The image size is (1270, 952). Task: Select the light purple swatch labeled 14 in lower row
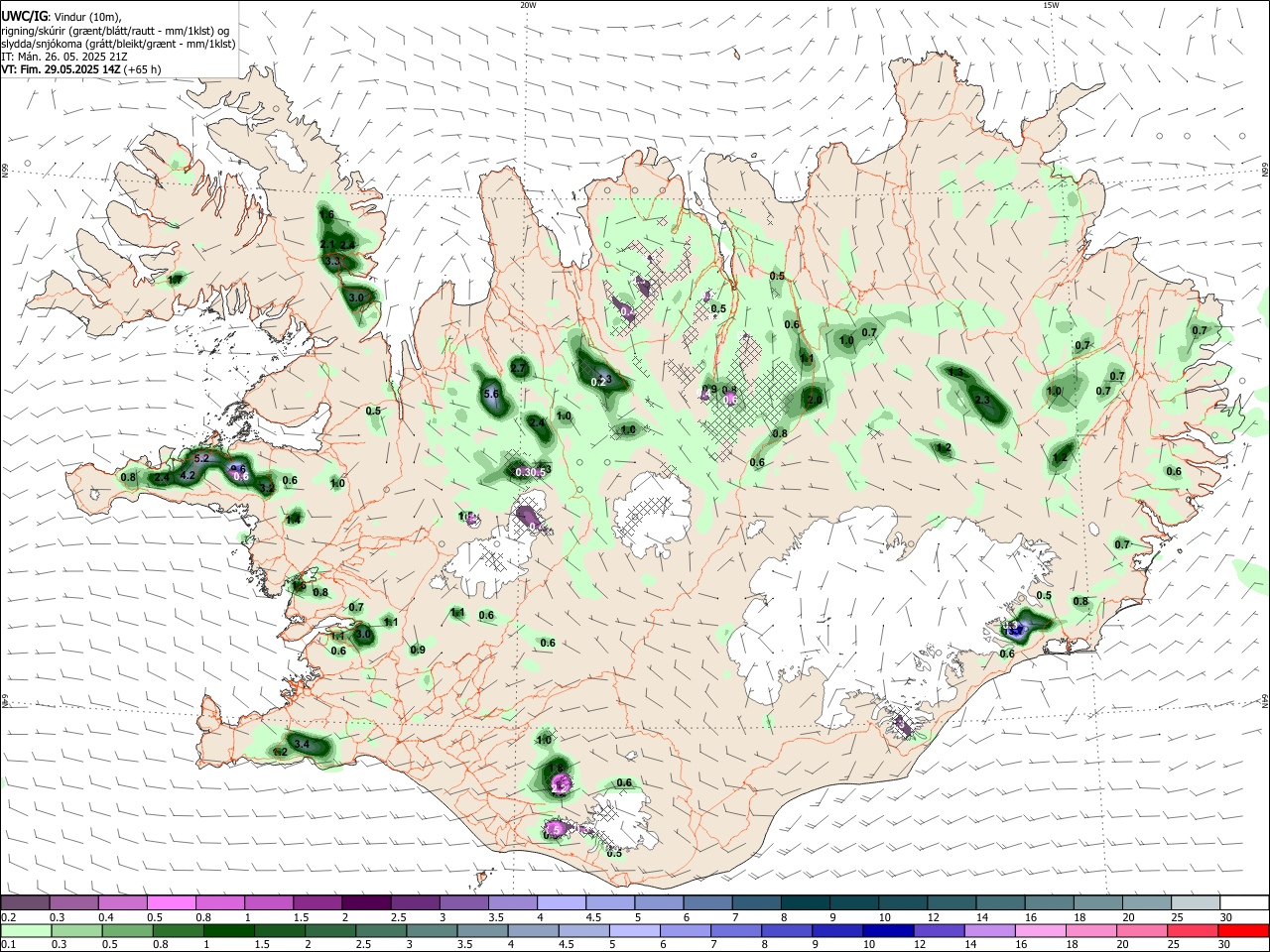click(988, 931)
